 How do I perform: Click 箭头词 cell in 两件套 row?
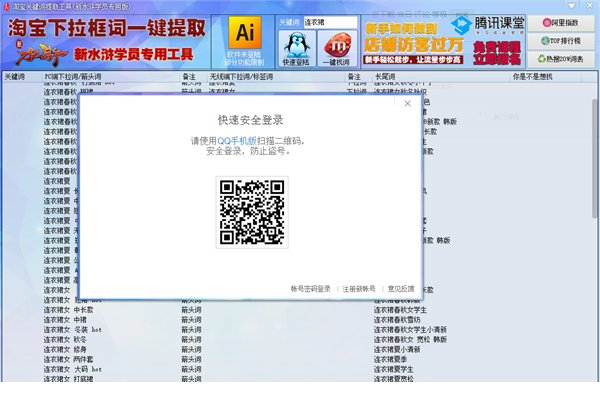[x=191, y=359]
